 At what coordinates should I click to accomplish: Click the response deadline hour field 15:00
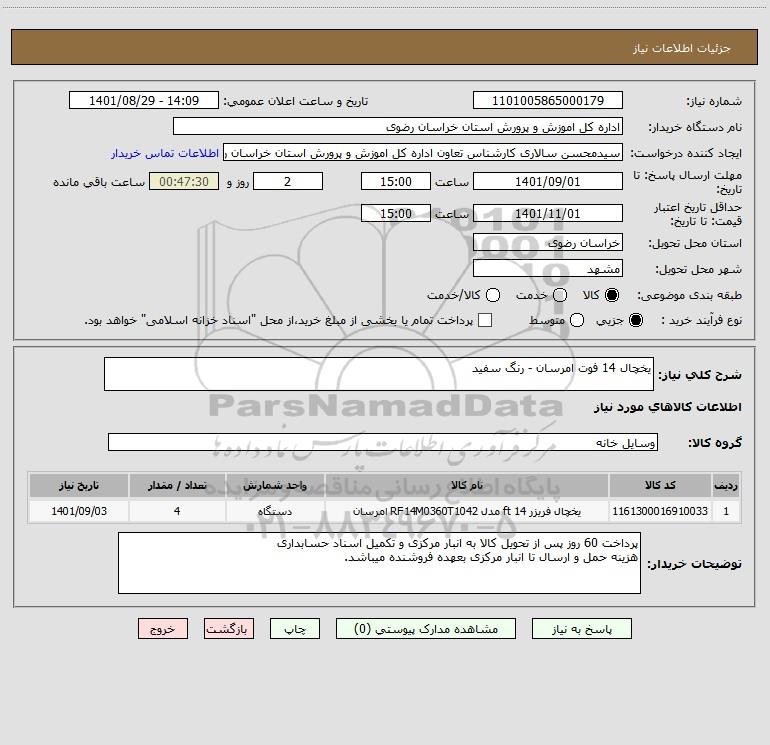tap(396, 182)
